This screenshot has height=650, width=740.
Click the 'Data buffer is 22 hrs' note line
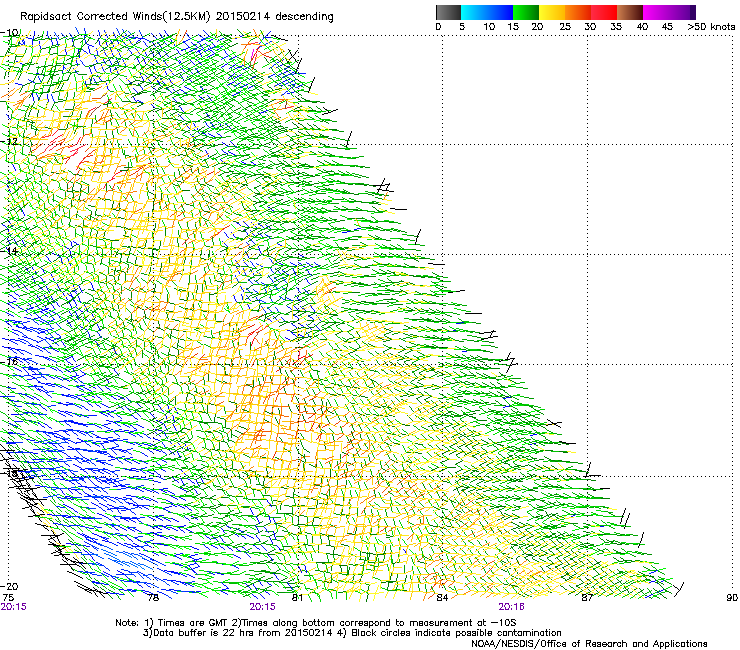[x=352, y=633]
